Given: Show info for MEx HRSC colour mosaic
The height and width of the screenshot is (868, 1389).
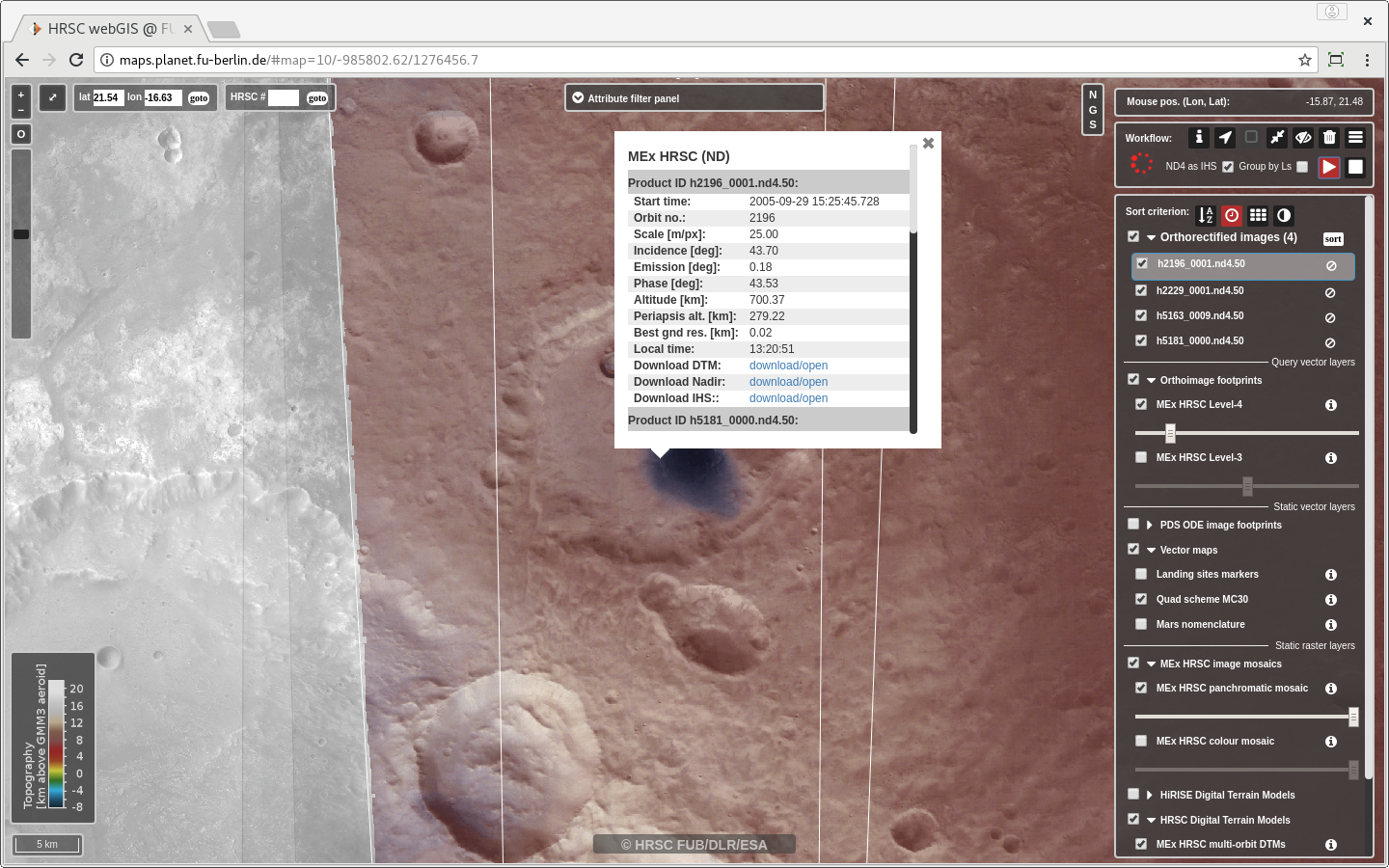Looking at the screenshot, I should pyautogui.click(x=1331, y=742).
